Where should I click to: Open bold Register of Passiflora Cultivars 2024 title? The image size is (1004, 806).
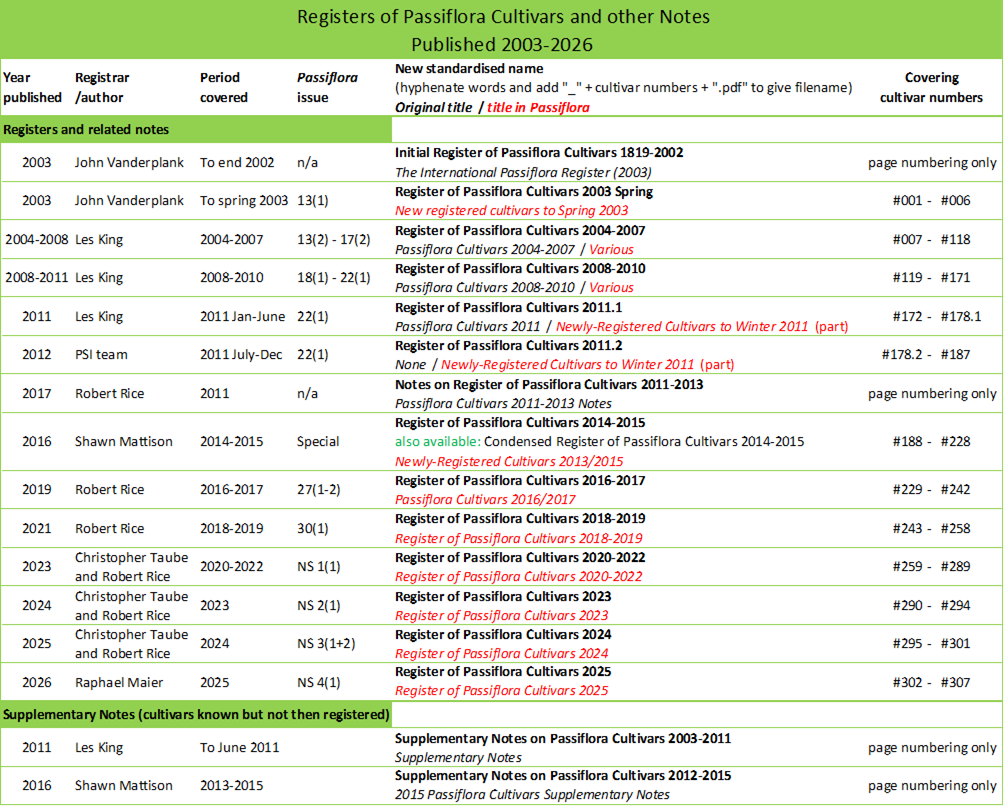[x=503, y=634]
